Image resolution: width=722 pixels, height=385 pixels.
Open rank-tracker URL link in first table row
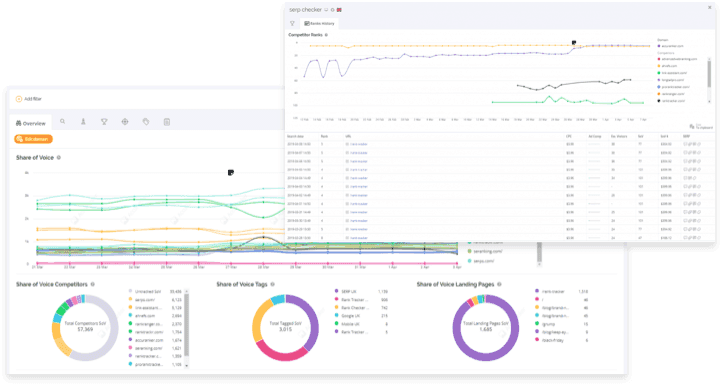359,144
